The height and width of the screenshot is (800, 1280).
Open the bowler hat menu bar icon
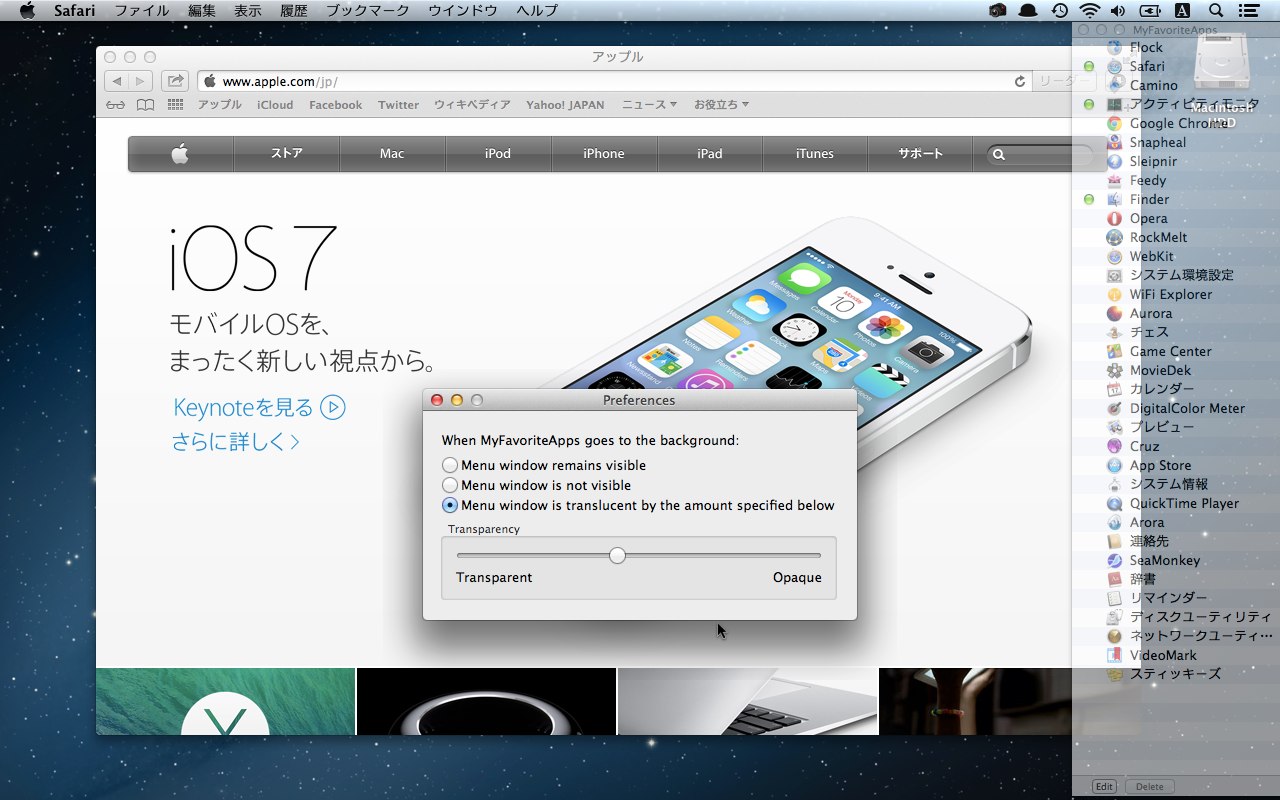pos(1028,11)
